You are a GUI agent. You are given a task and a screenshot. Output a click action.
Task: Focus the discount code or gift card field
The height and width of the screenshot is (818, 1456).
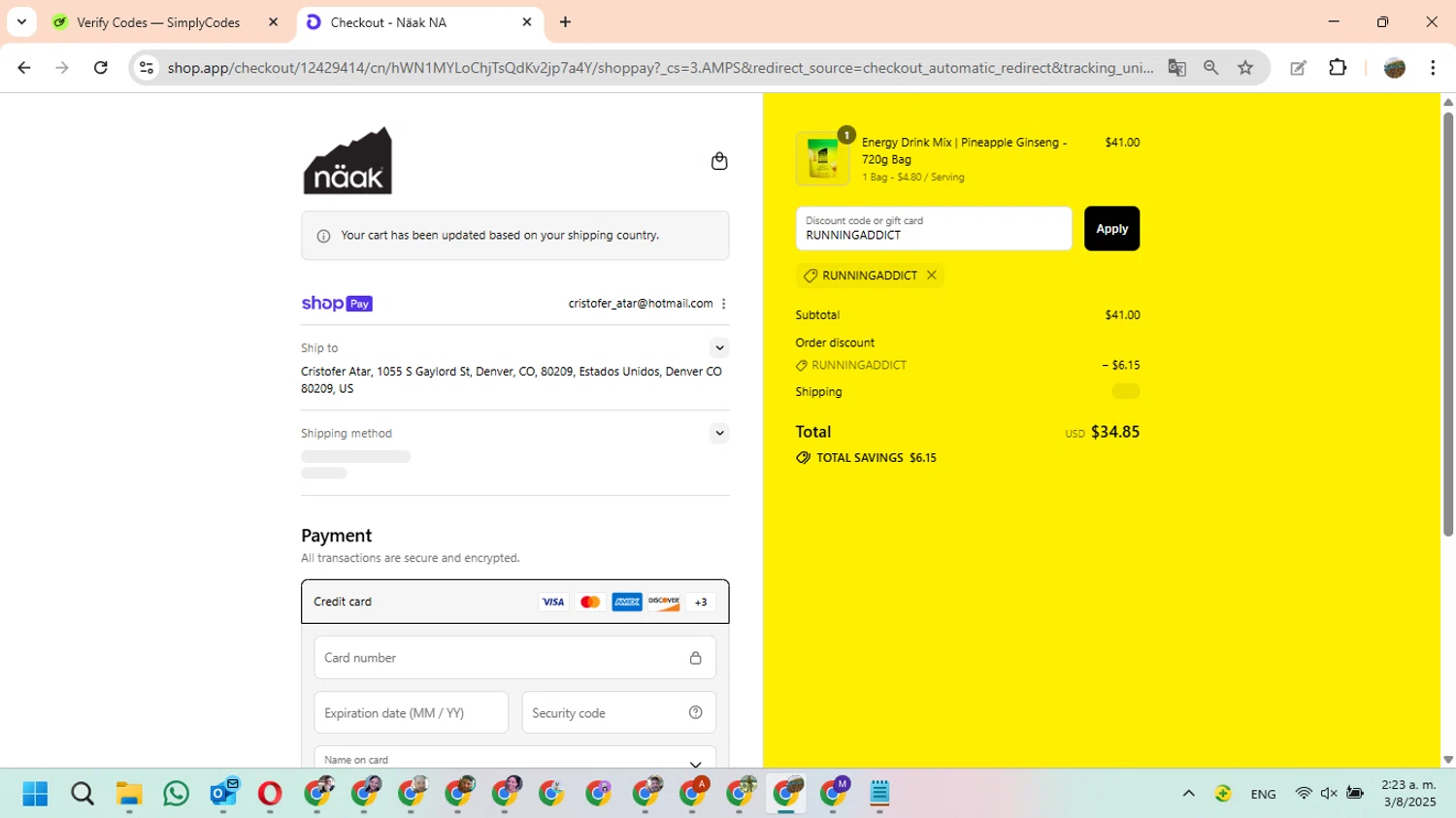934,229
